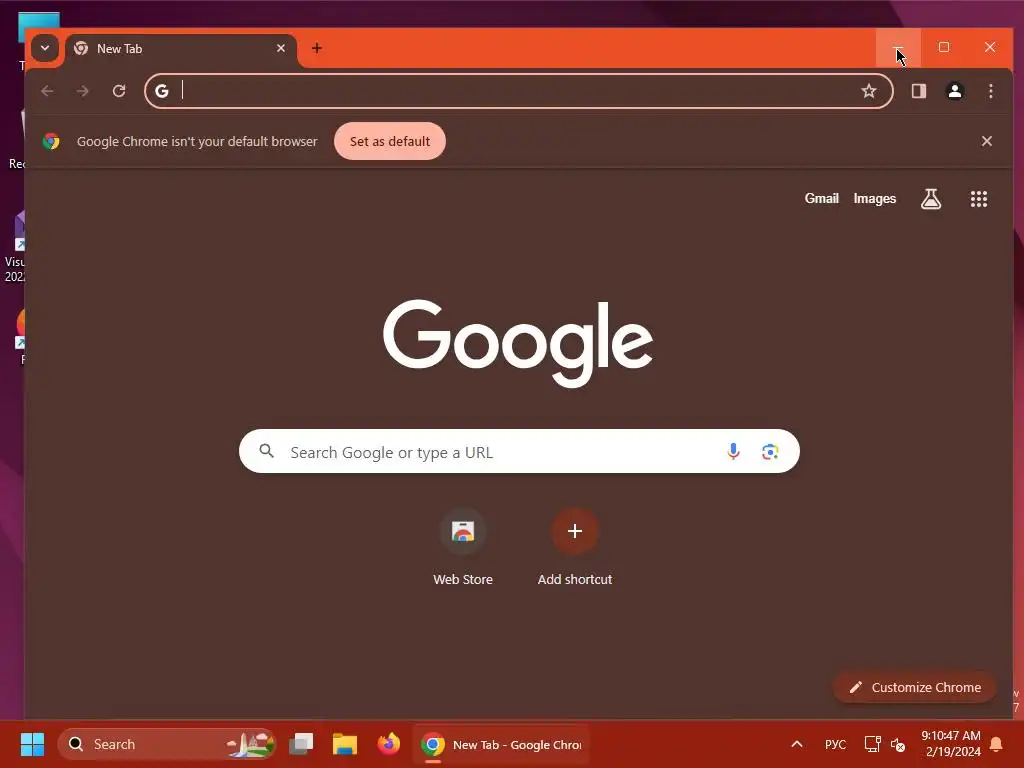Go back with the back arrow
Screen dimensions: 1024x768
tap(47, 91)
